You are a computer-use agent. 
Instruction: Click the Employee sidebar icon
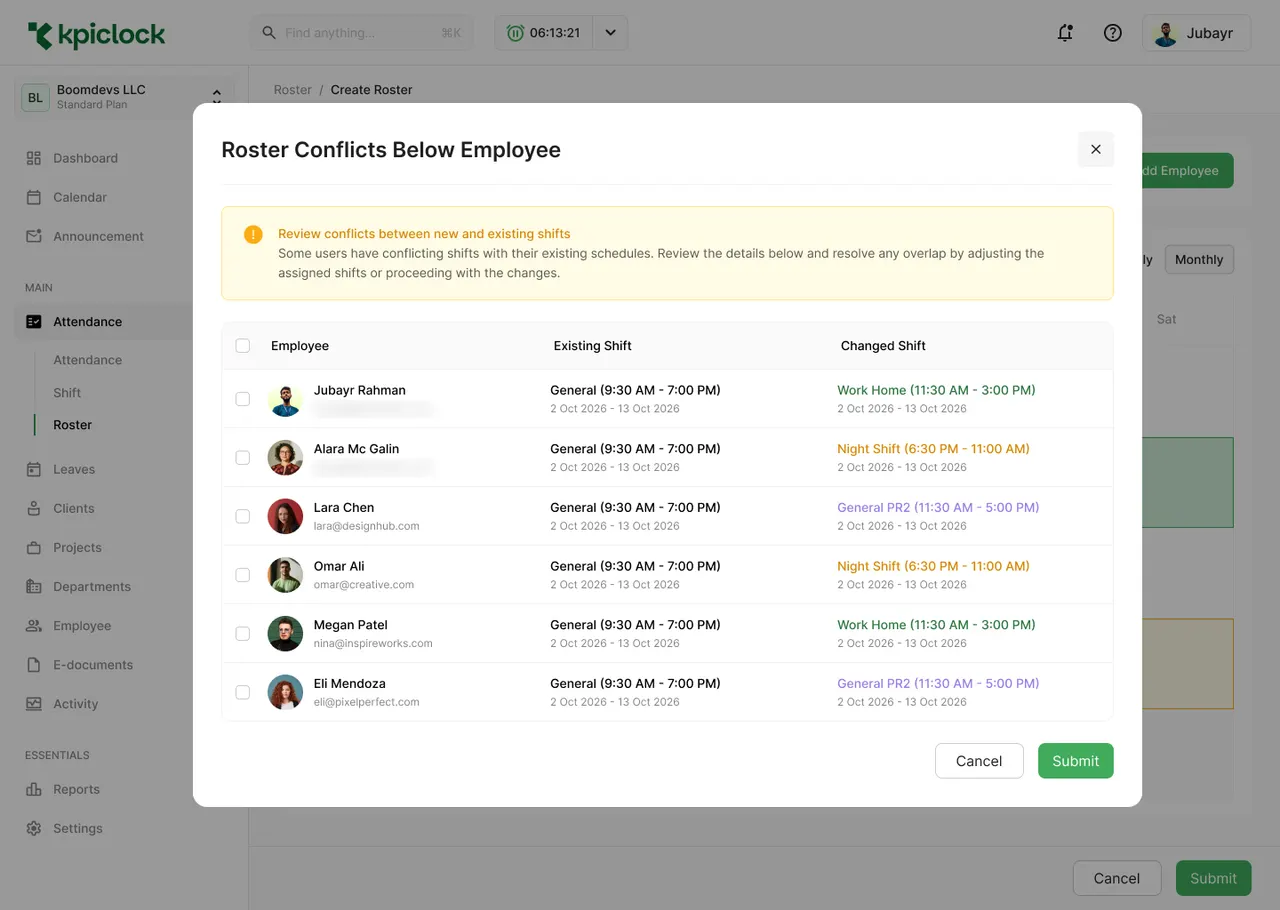pos(34,625)
